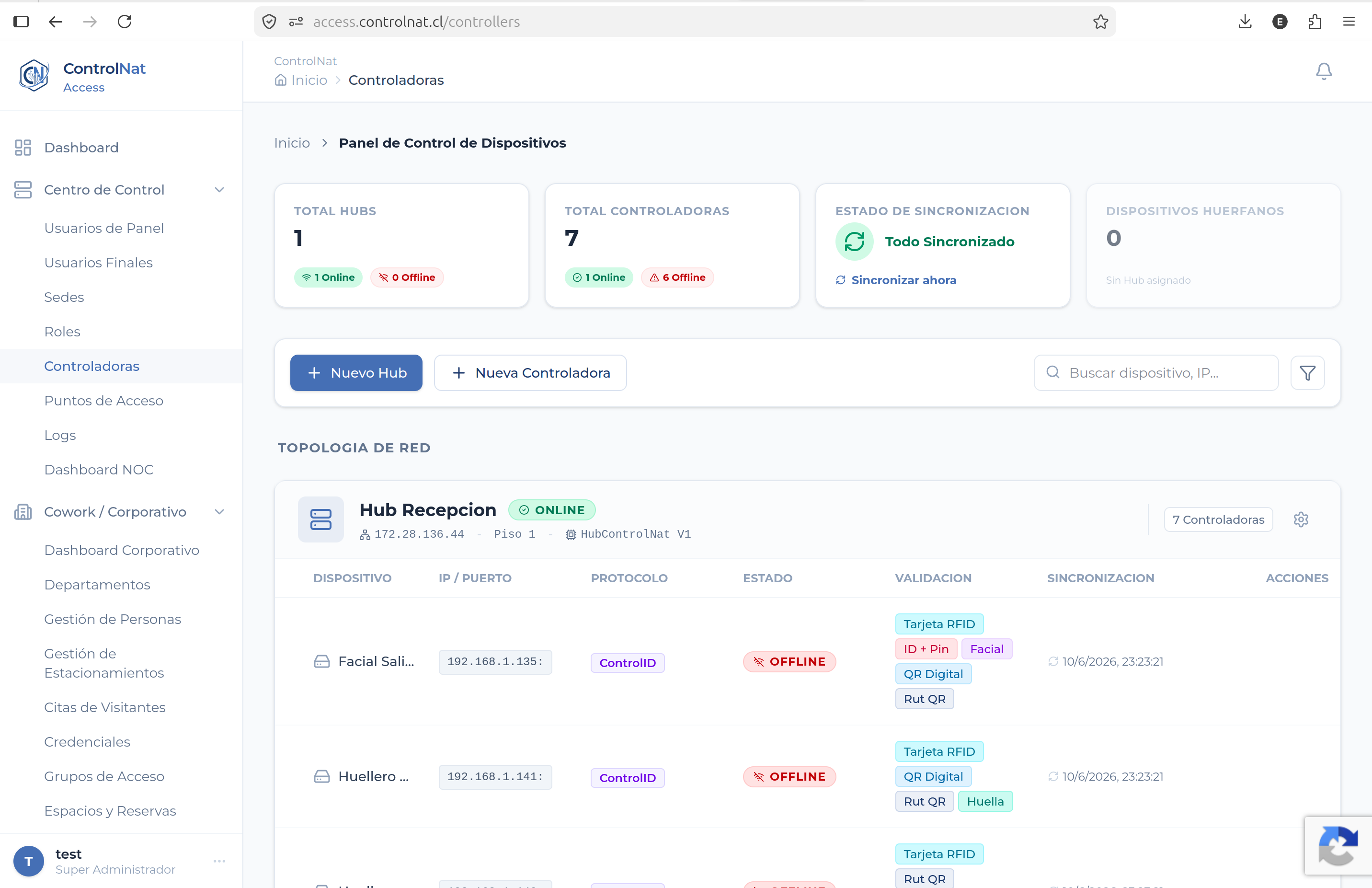Focus the Buscar dispositivo search field
The image size is (1372, 888).
[x=1156, y=373]
